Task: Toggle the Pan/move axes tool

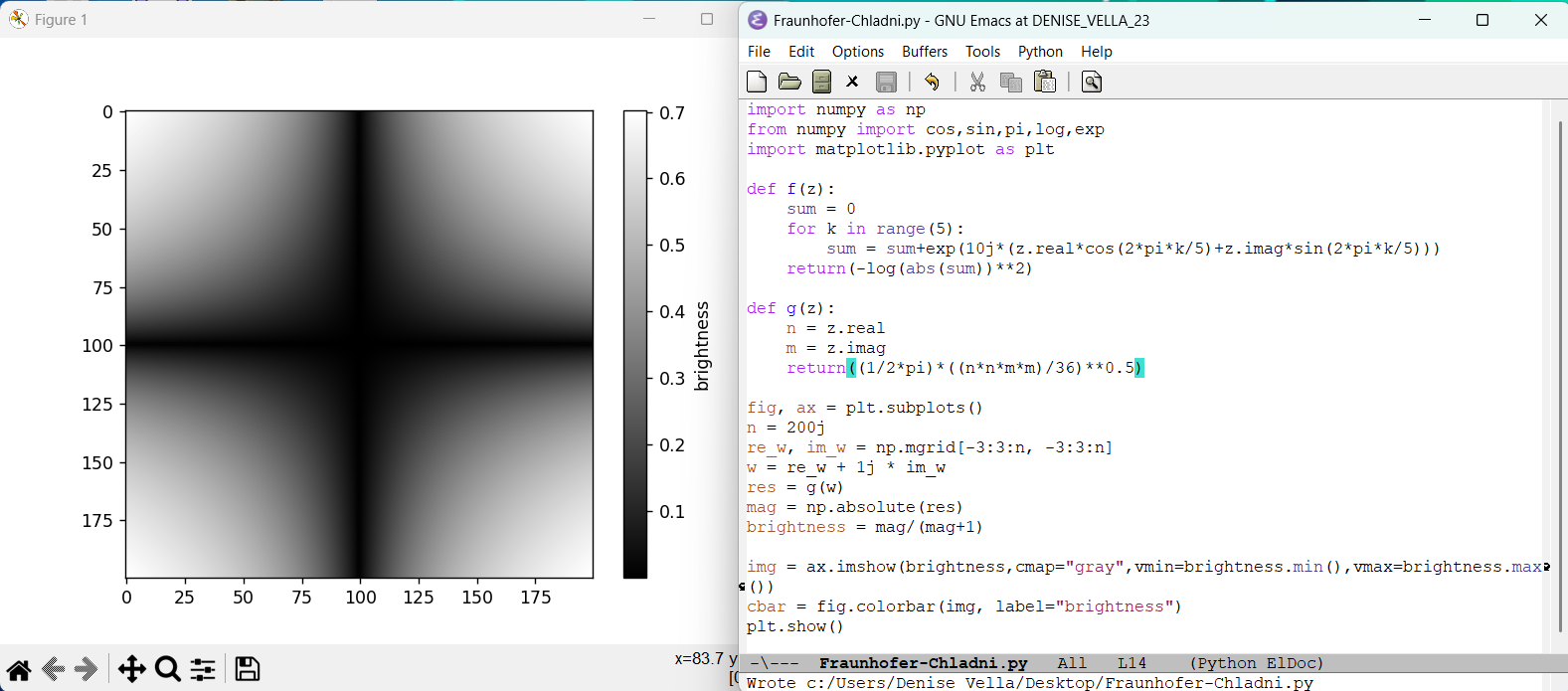Action: [x=131, y=669]
